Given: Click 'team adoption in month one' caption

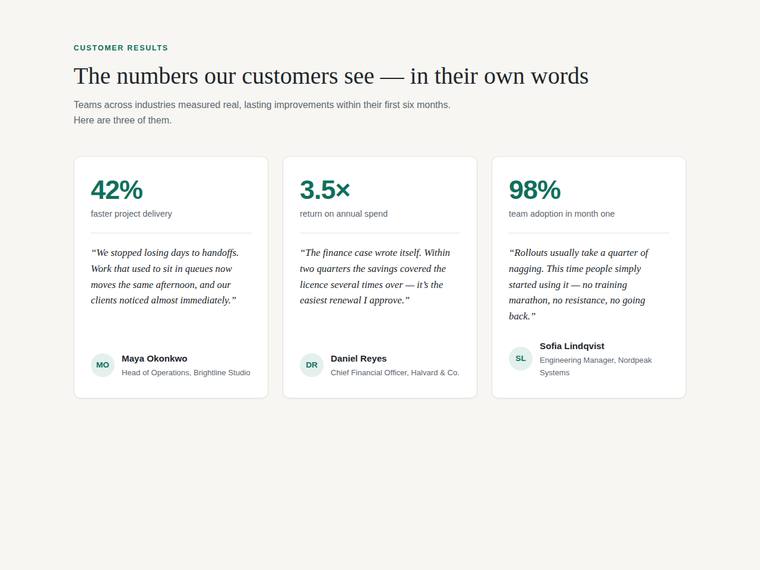Looking at the screenshot, I should [x=561, y=214].
